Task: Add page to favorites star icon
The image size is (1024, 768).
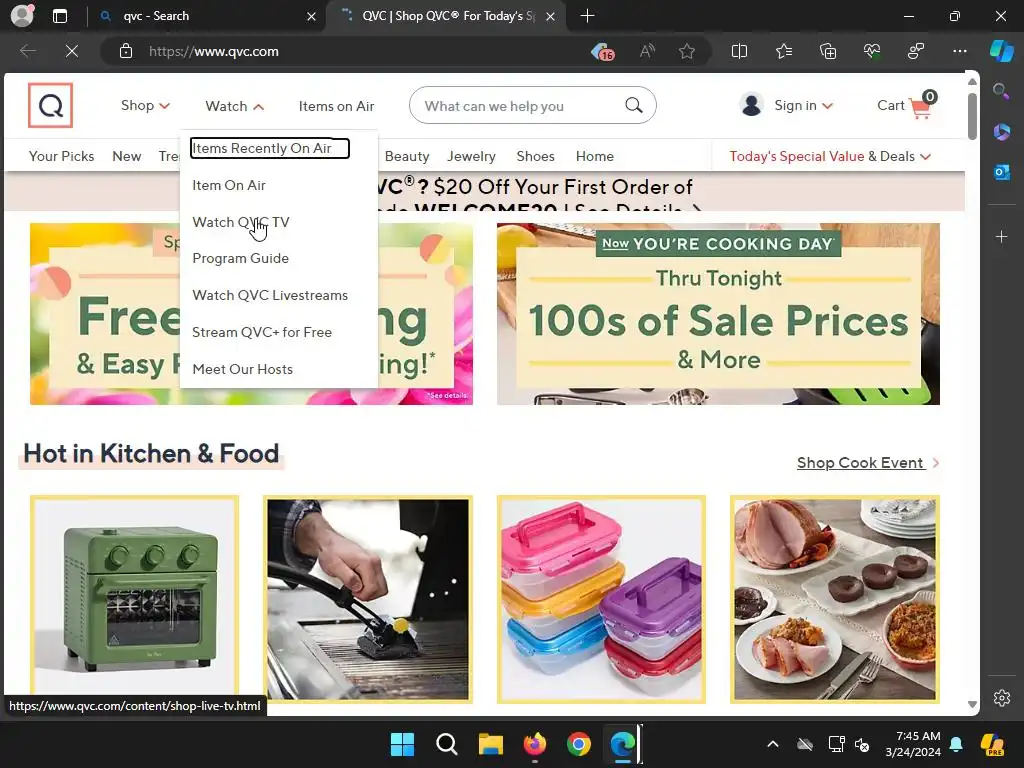Action: coord(686,51)
